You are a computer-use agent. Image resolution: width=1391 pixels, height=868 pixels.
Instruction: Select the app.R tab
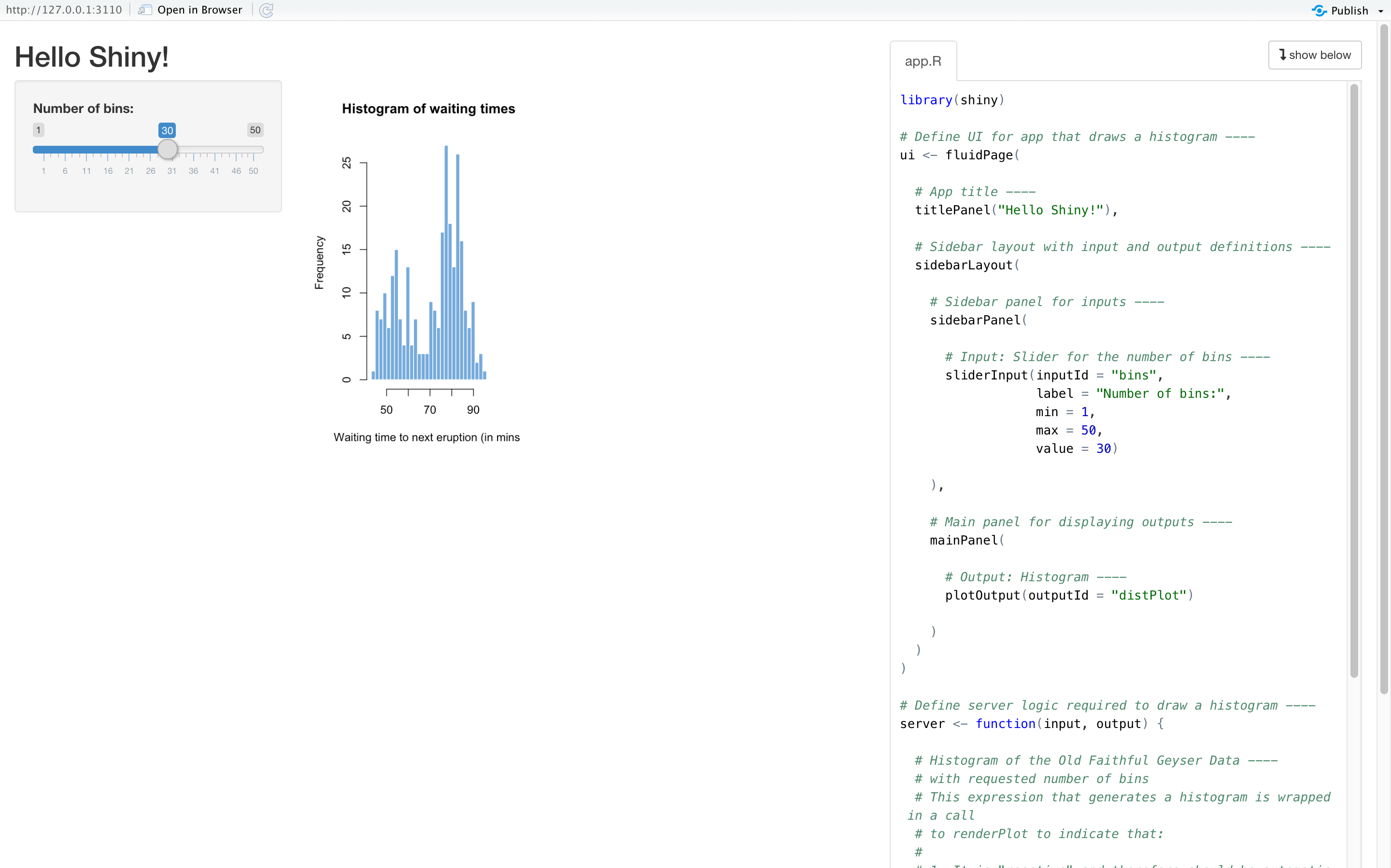pos(923,61)
